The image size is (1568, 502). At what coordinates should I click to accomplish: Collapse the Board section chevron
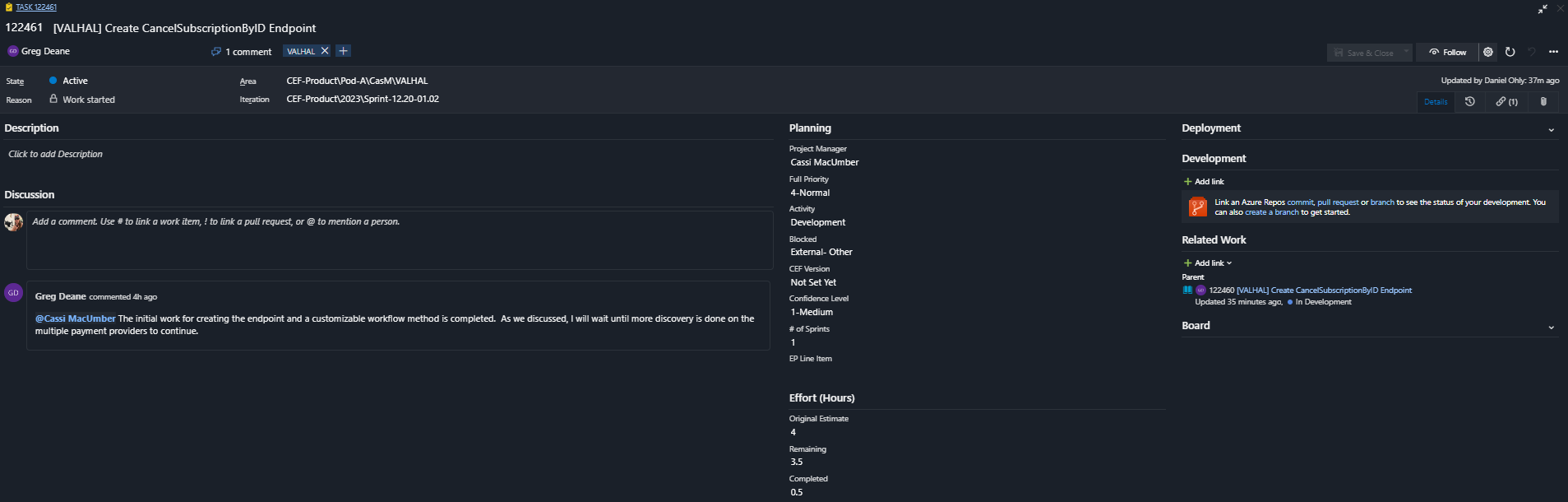click(x=1552, y=328)
